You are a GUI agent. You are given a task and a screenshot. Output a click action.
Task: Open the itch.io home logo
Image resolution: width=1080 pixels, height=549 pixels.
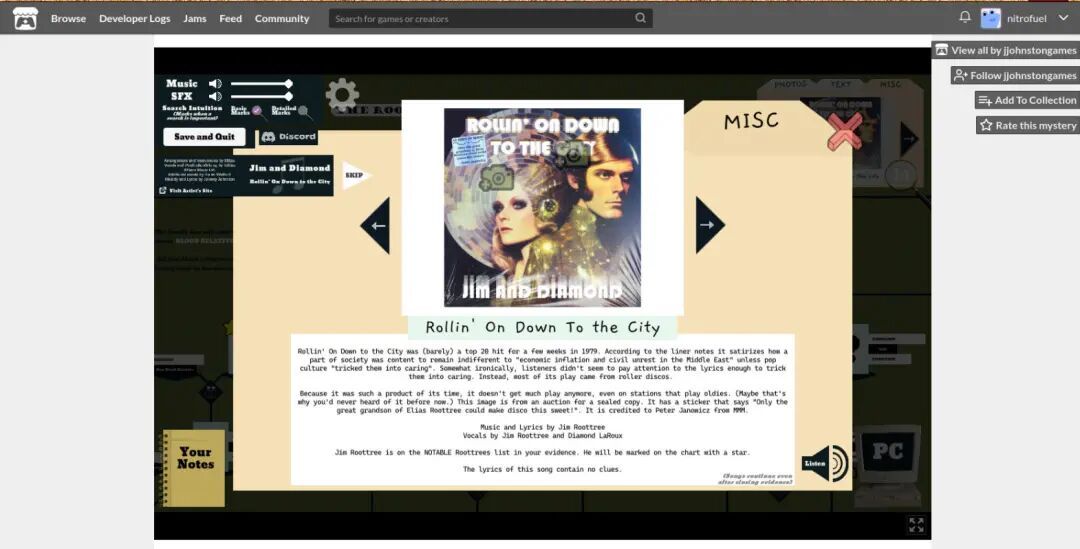click(x=25, y=19)
